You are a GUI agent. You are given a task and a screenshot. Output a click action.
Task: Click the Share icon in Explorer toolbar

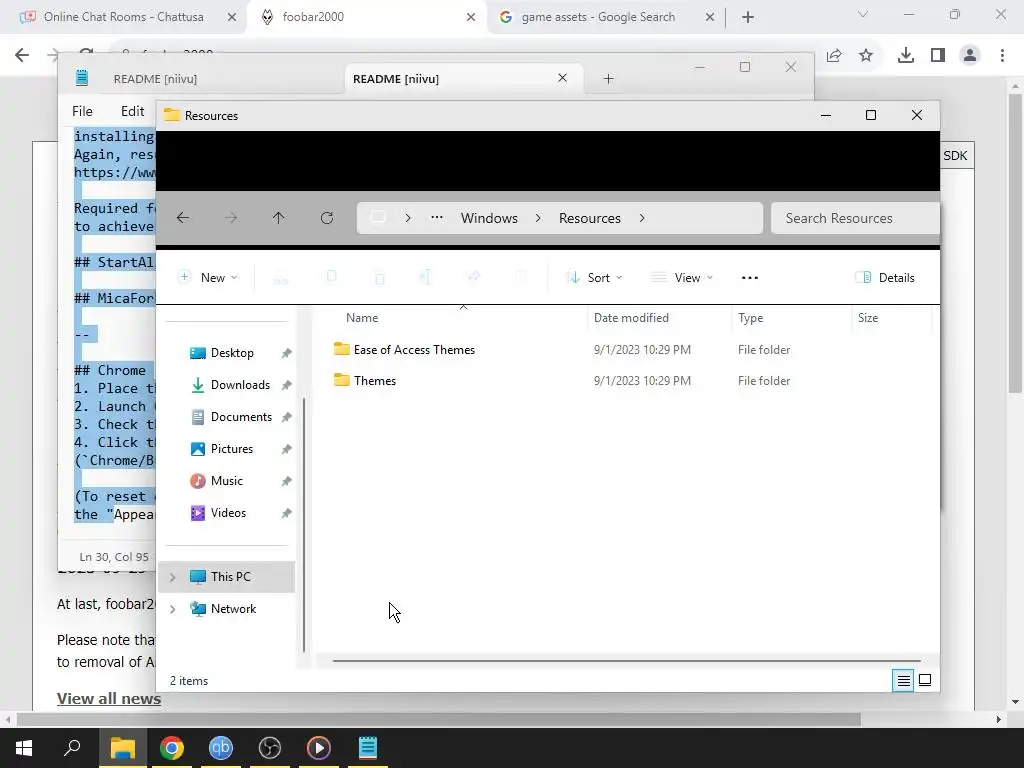click(x=474, y=278)
